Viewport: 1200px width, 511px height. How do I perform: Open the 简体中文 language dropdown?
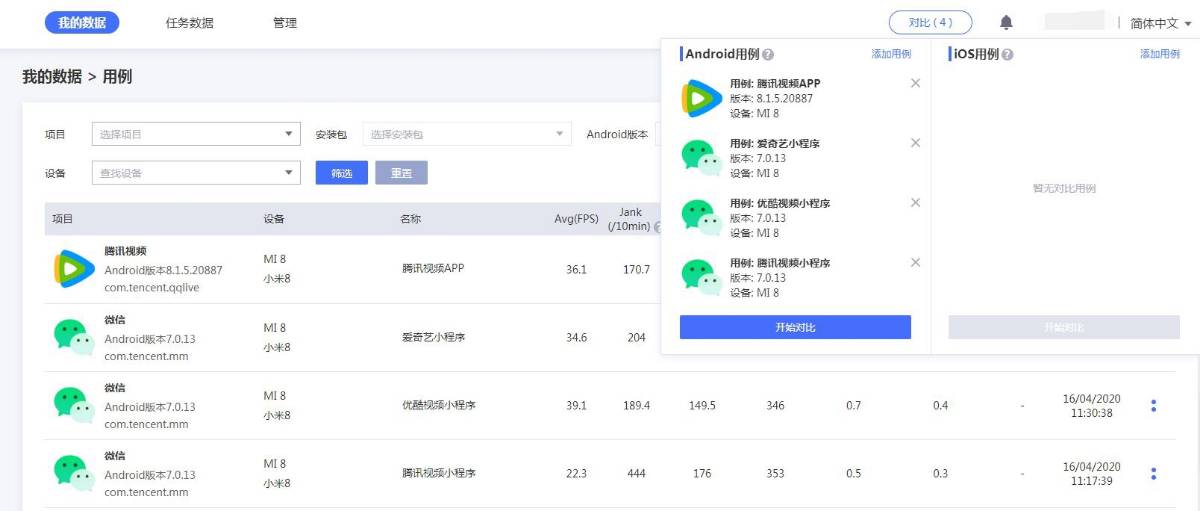point(1160,23)
